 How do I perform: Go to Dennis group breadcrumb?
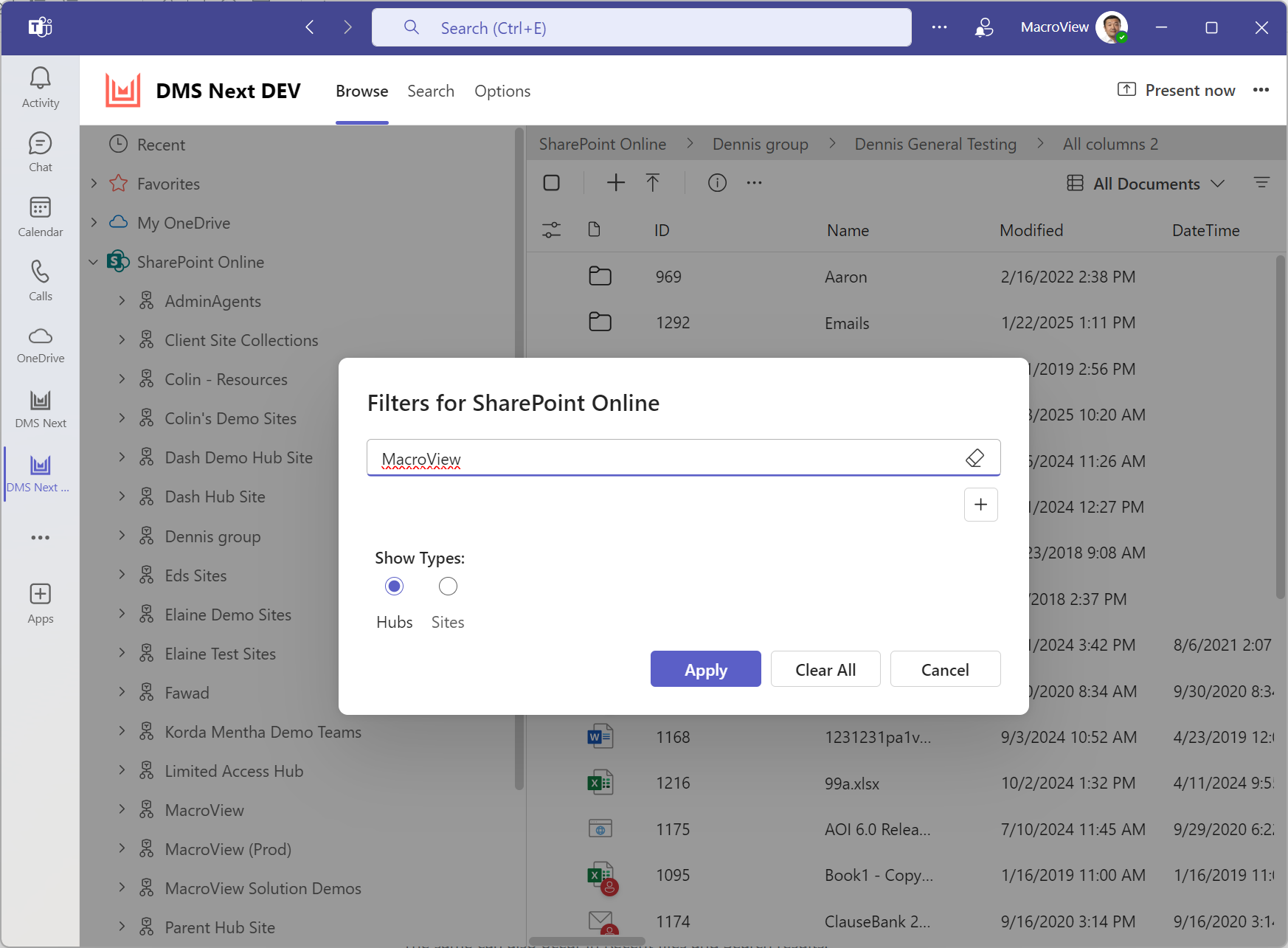click(x=760, y=144)
